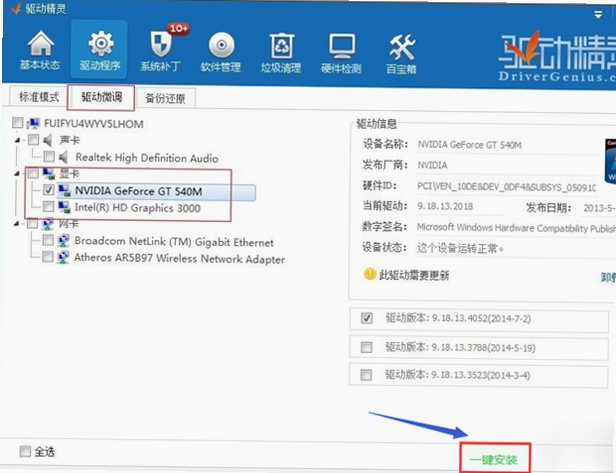This screenshot has width=616, height=473.
Task: Select Broadcom NetLink (TM) Gigabit Ethernet row
Action: [174, 242]
